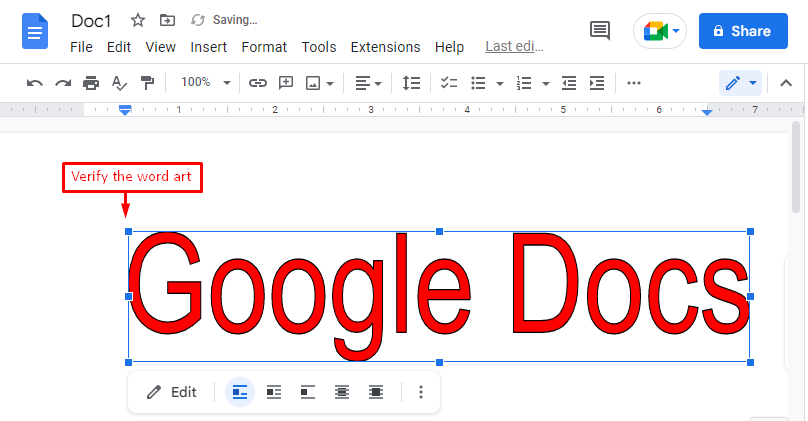808x421 pixels.
Task: Show more toolbar options
Action: [x=634, y=83]
